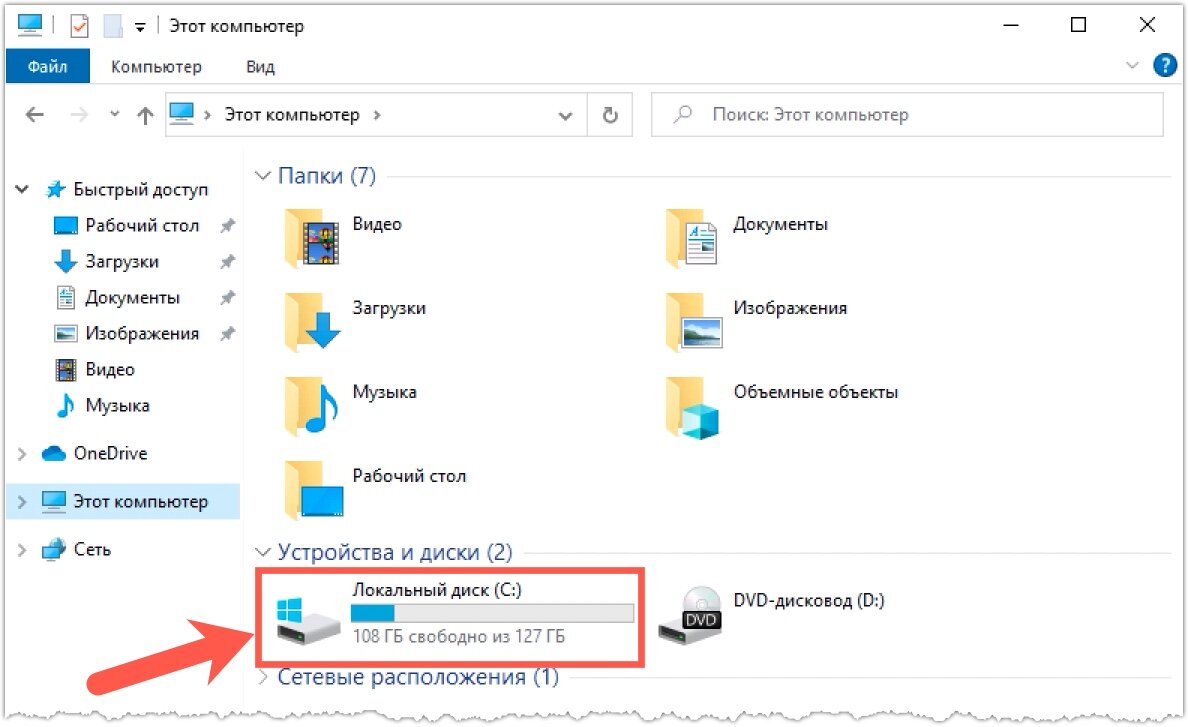Click the disk space usage bar of drive C
This screenshot has height=727, width=1188.
coord(493,612)
